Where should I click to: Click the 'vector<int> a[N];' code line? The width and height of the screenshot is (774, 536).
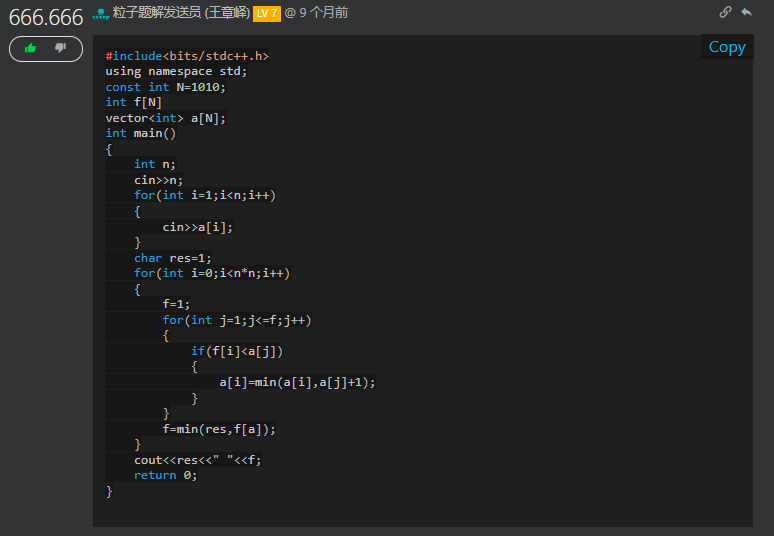tap(166, 118)
